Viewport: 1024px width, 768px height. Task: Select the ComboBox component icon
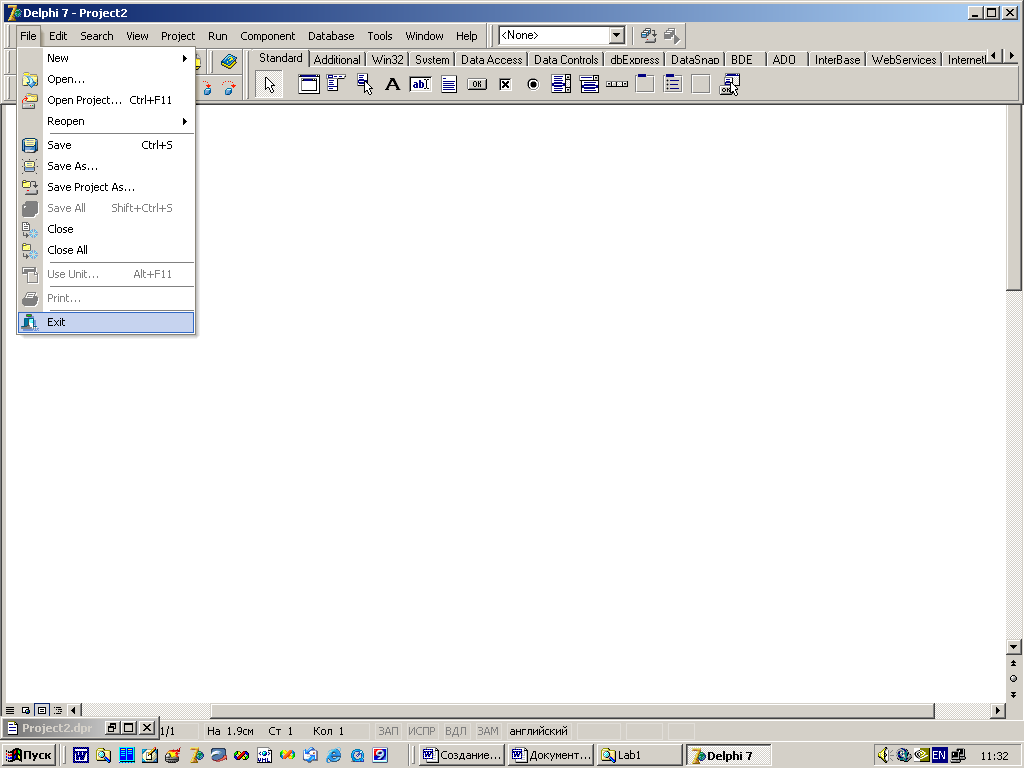click(589, 84)
